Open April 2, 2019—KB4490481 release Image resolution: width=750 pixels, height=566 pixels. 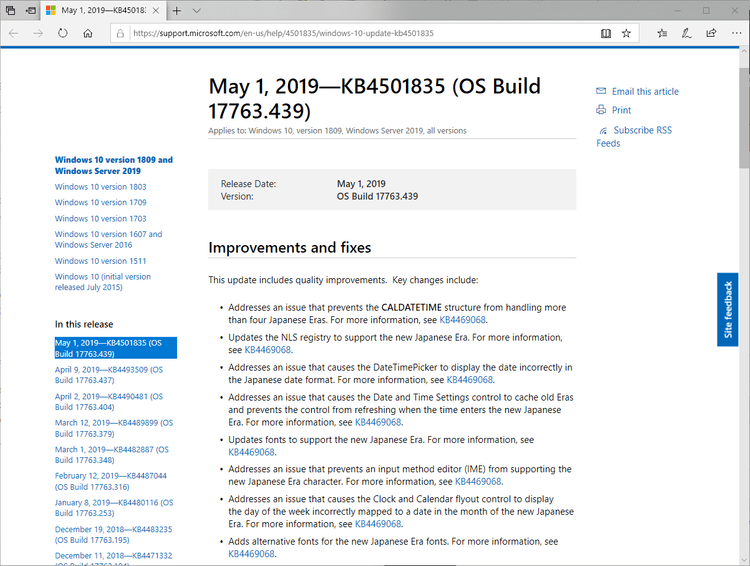coord(109,401)
